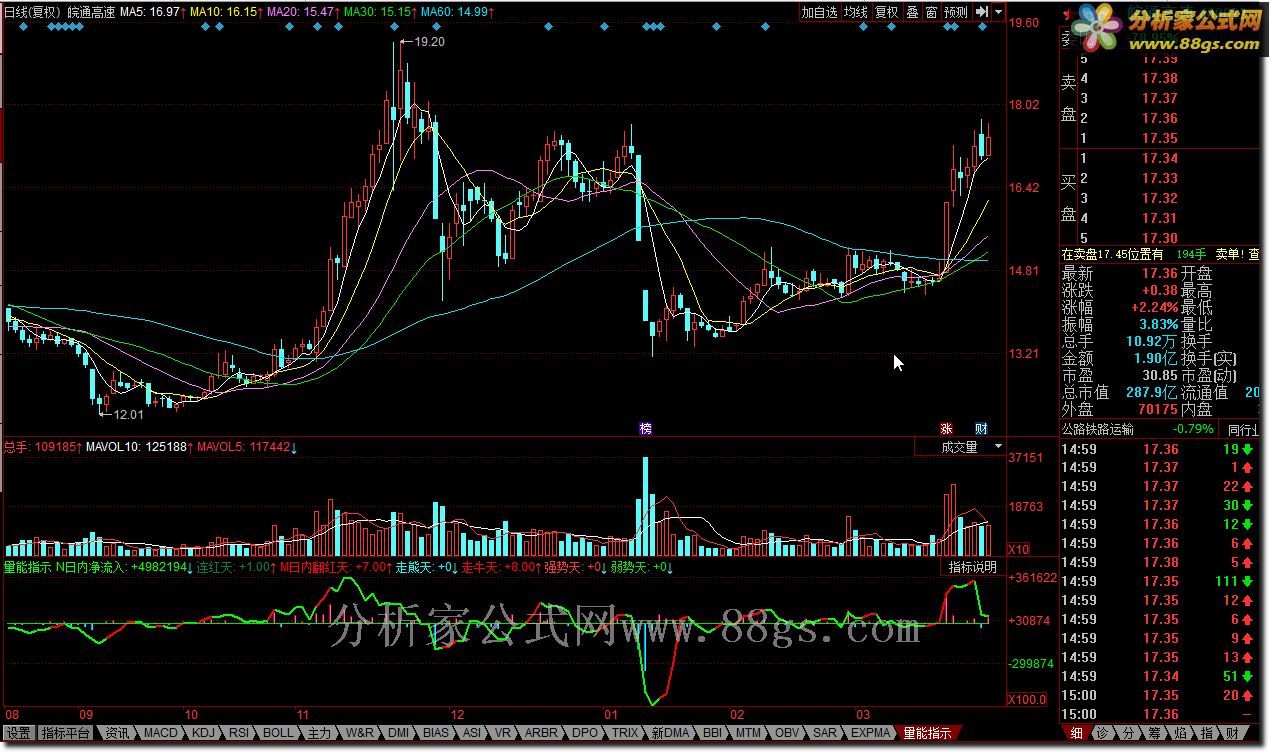Select the MTM indicator tab
The image size is (1271, 753).
tap(750, 733)
